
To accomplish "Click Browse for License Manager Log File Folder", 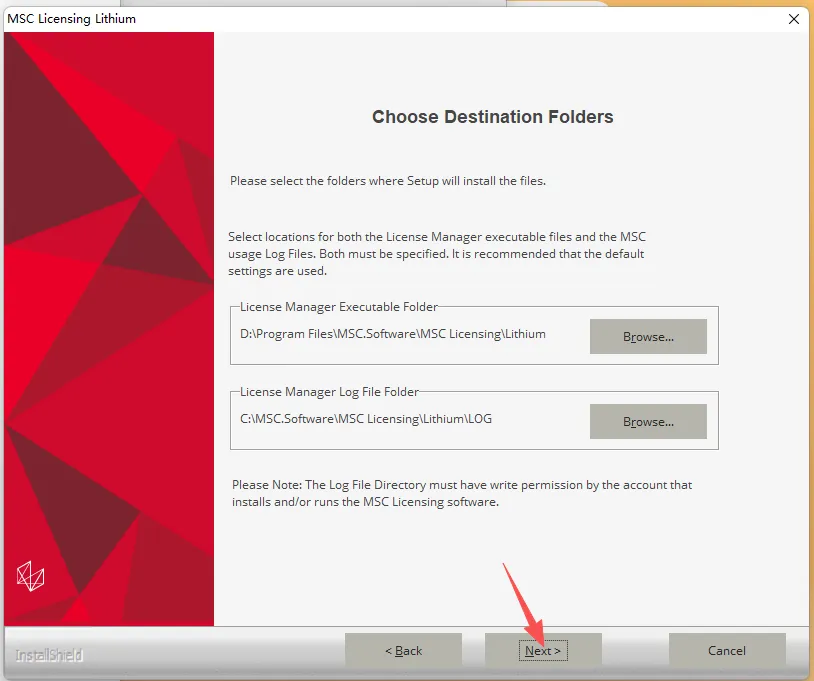I will [x=648, y=421].
